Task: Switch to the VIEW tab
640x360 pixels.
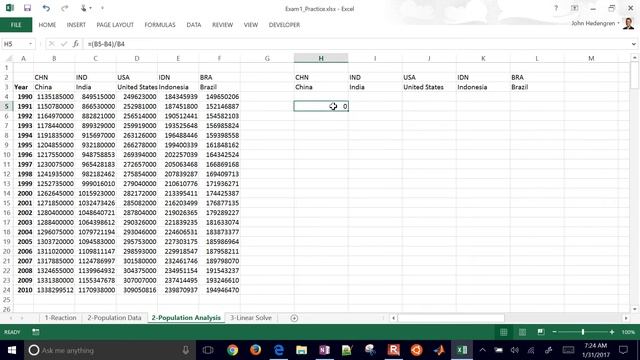Action: point(251,25)
